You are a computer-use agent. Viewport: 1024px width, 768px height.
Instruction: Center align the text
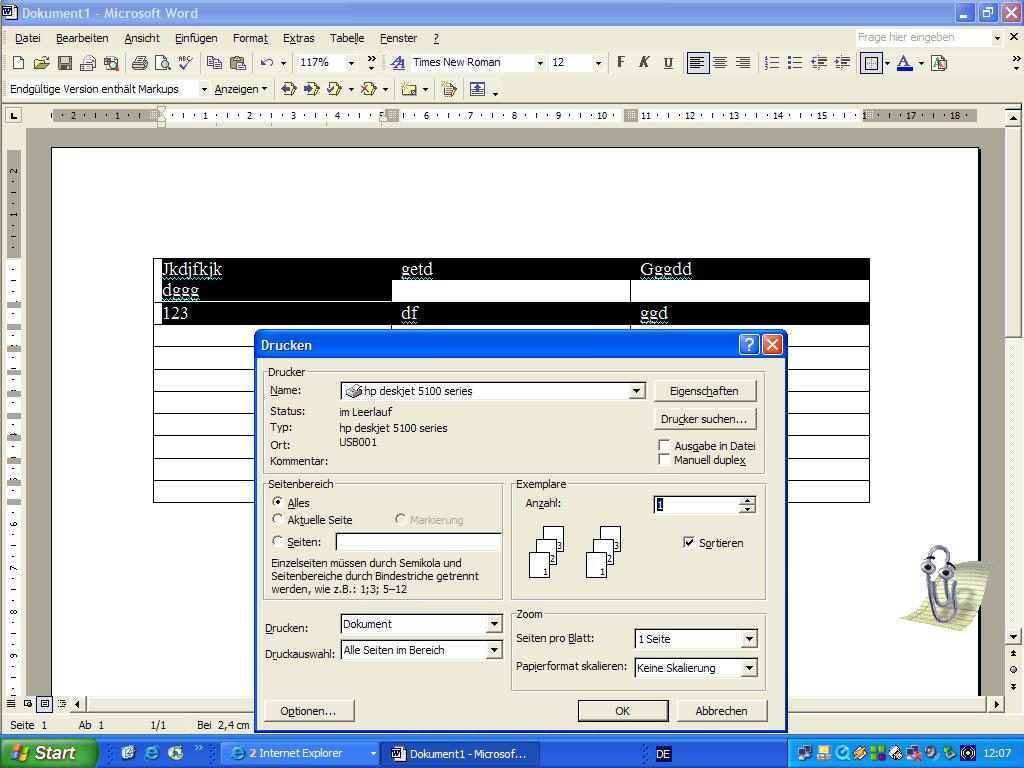pyautogui.click(x=720, y=63)
